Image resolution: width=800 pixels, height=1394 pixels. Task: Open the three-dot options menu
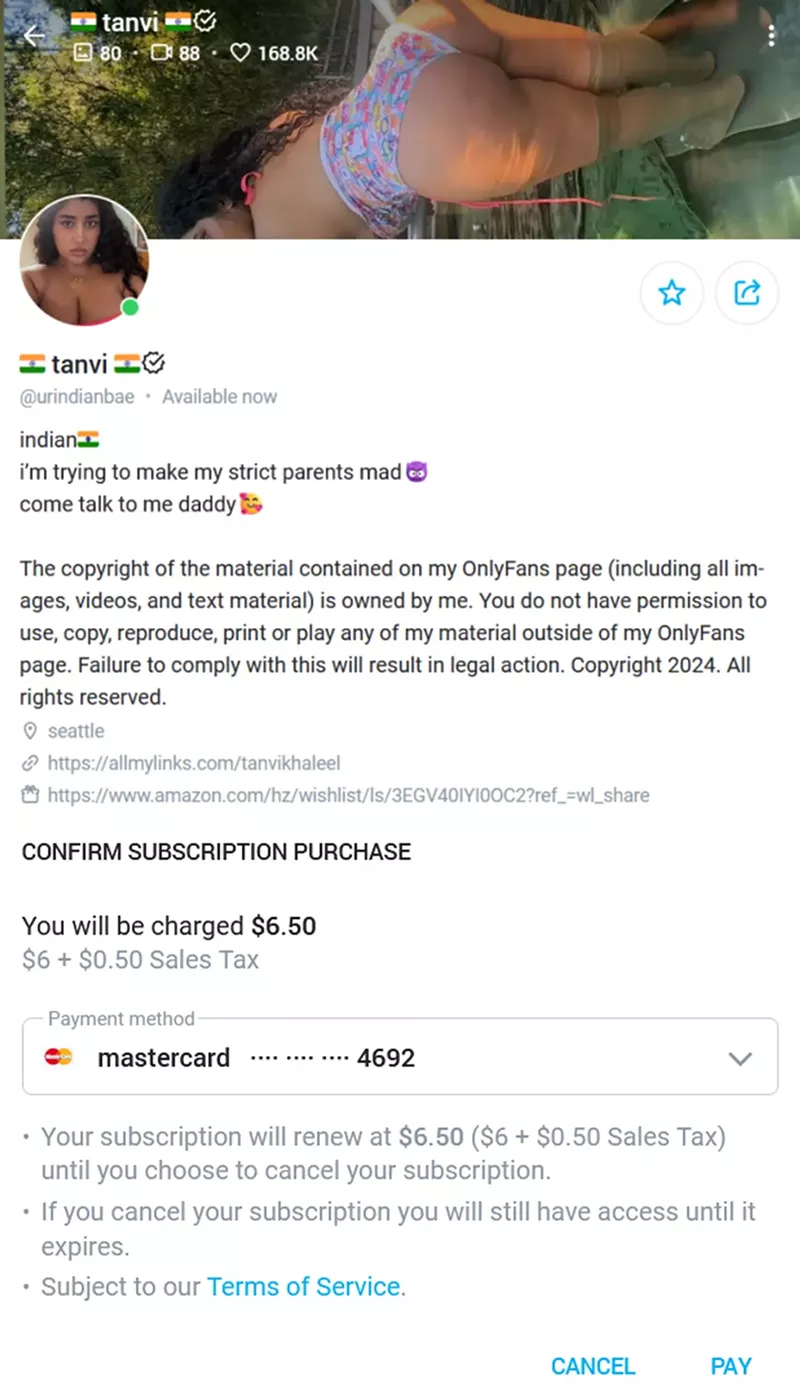click(771, 35)
